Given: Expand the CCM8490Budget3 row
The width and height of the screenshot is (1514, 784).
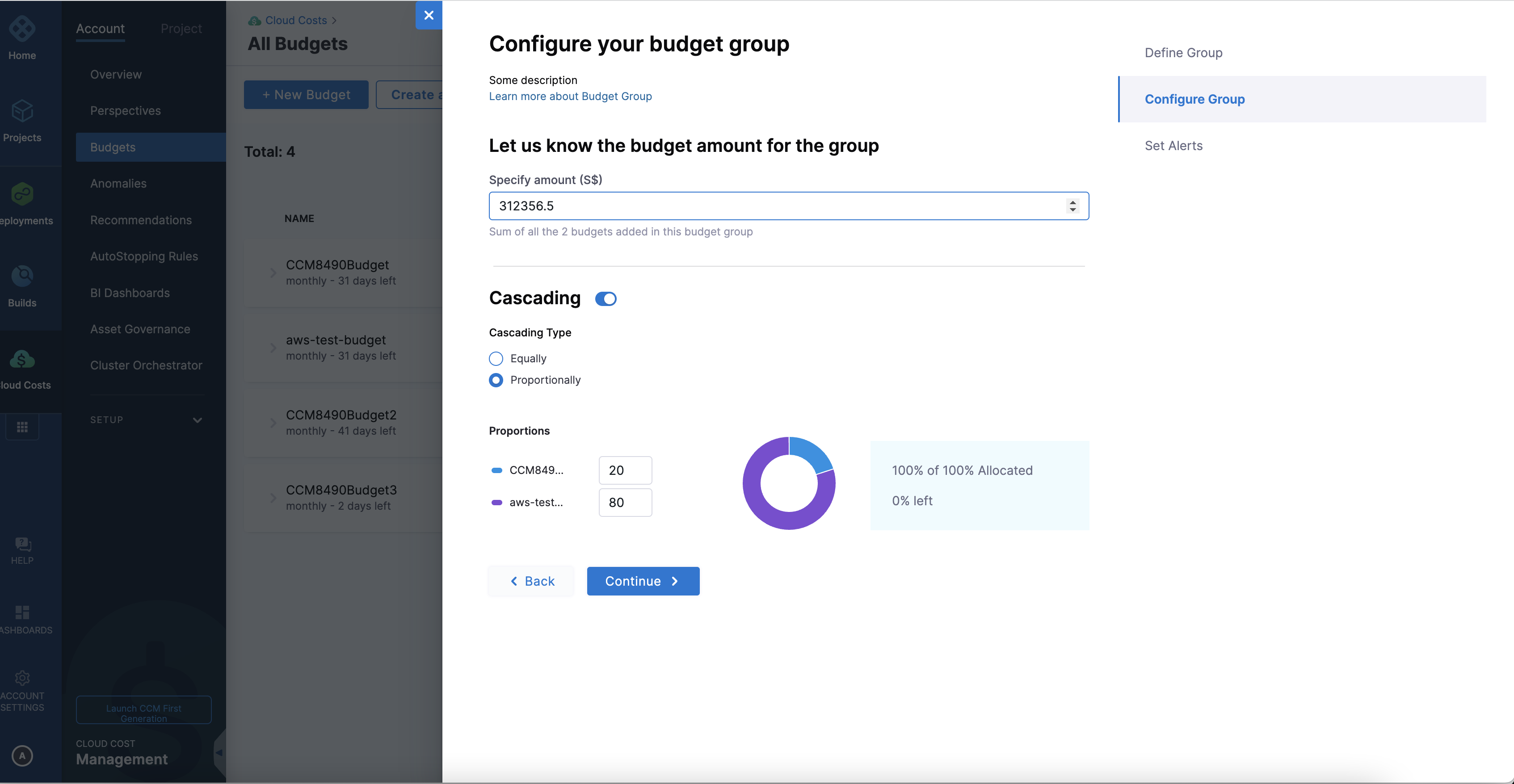Looking at the screenshot, I should tap(273, 498).
